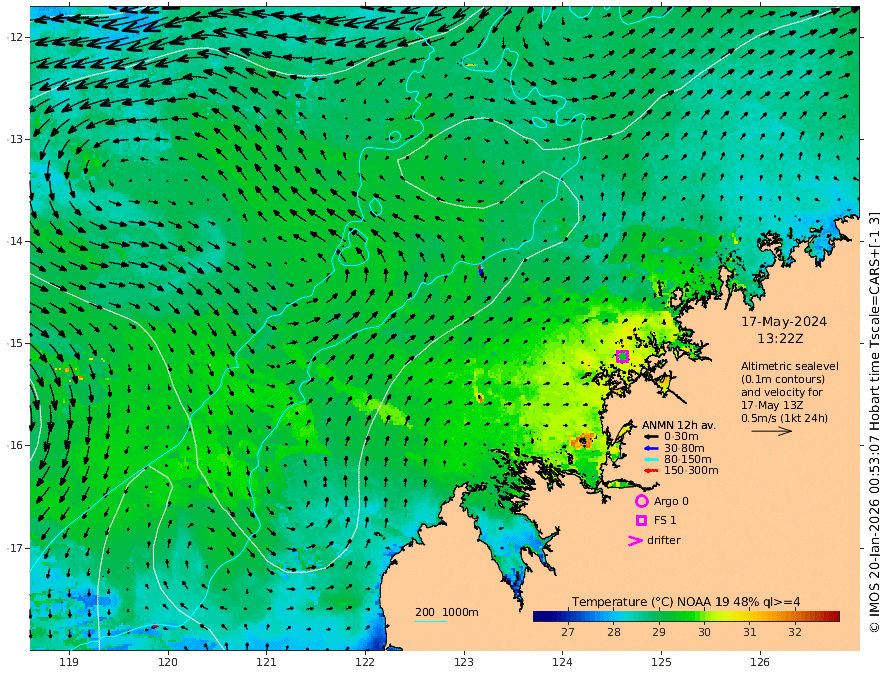Click the colorbar tick label 30
This screenshot has width=880, height=680.
coord(704,632)
